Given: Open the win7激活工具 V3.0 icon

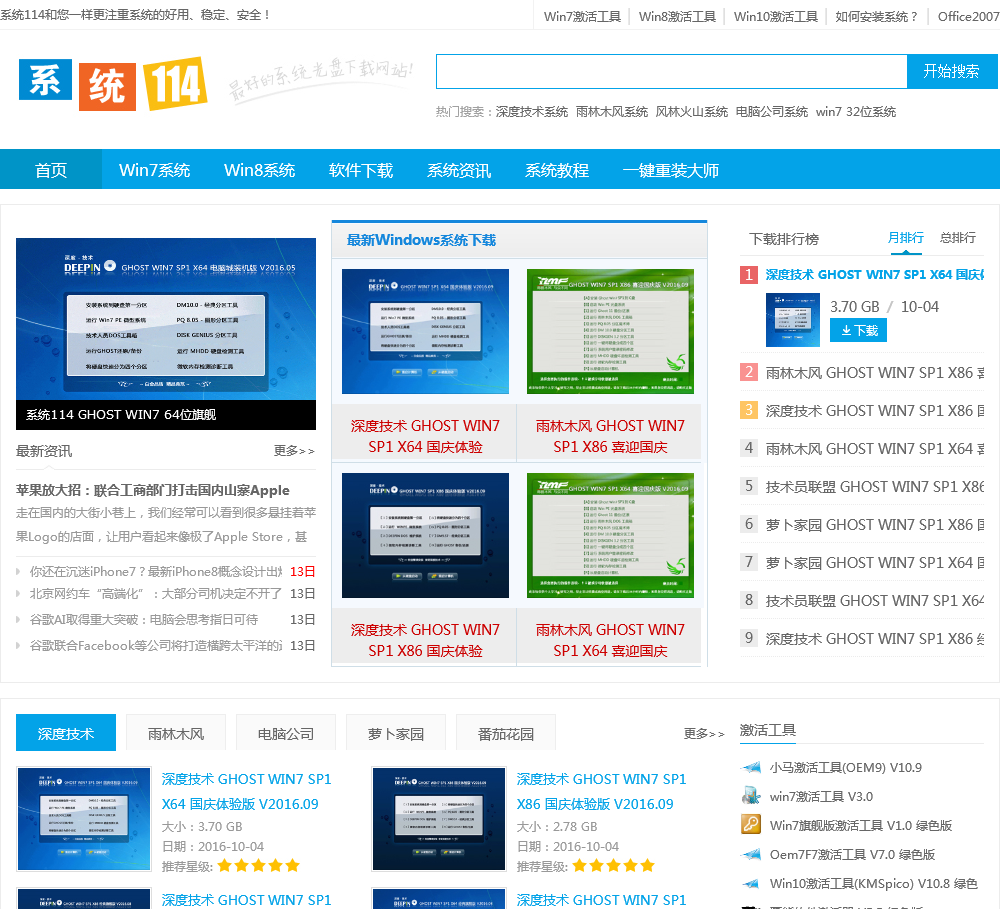Looking at the screenshot, I should click(752, 796).
